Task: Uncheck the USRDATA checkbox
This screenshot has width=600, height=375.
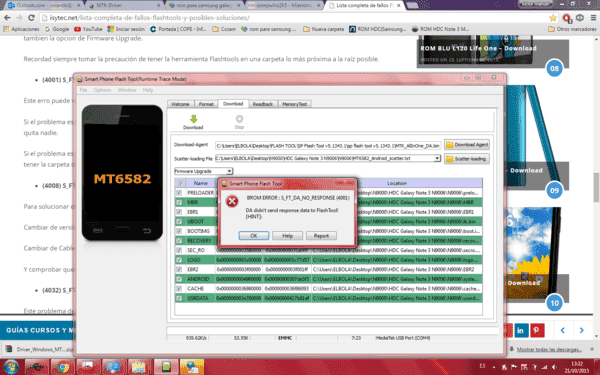Action: (x=179, y=298)
